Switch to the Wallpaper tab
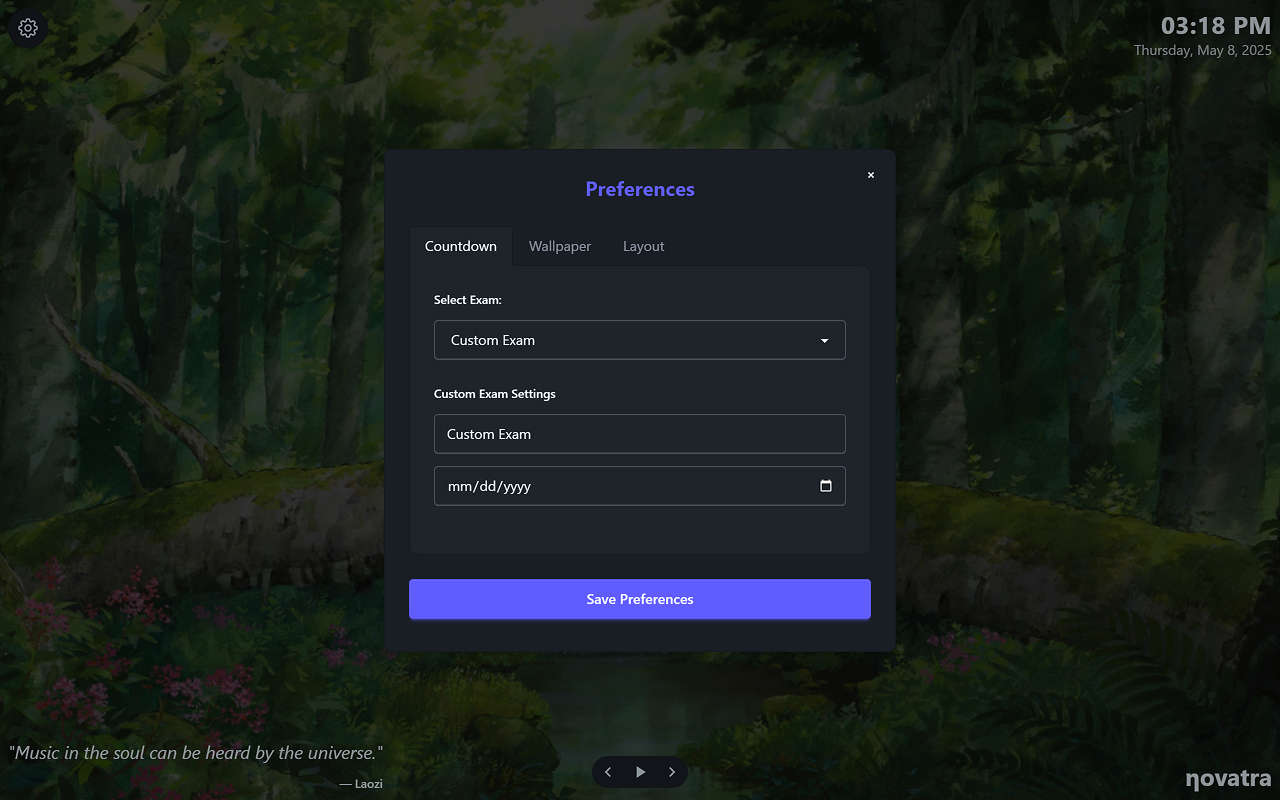1280x800 pixels. (560, 246)
